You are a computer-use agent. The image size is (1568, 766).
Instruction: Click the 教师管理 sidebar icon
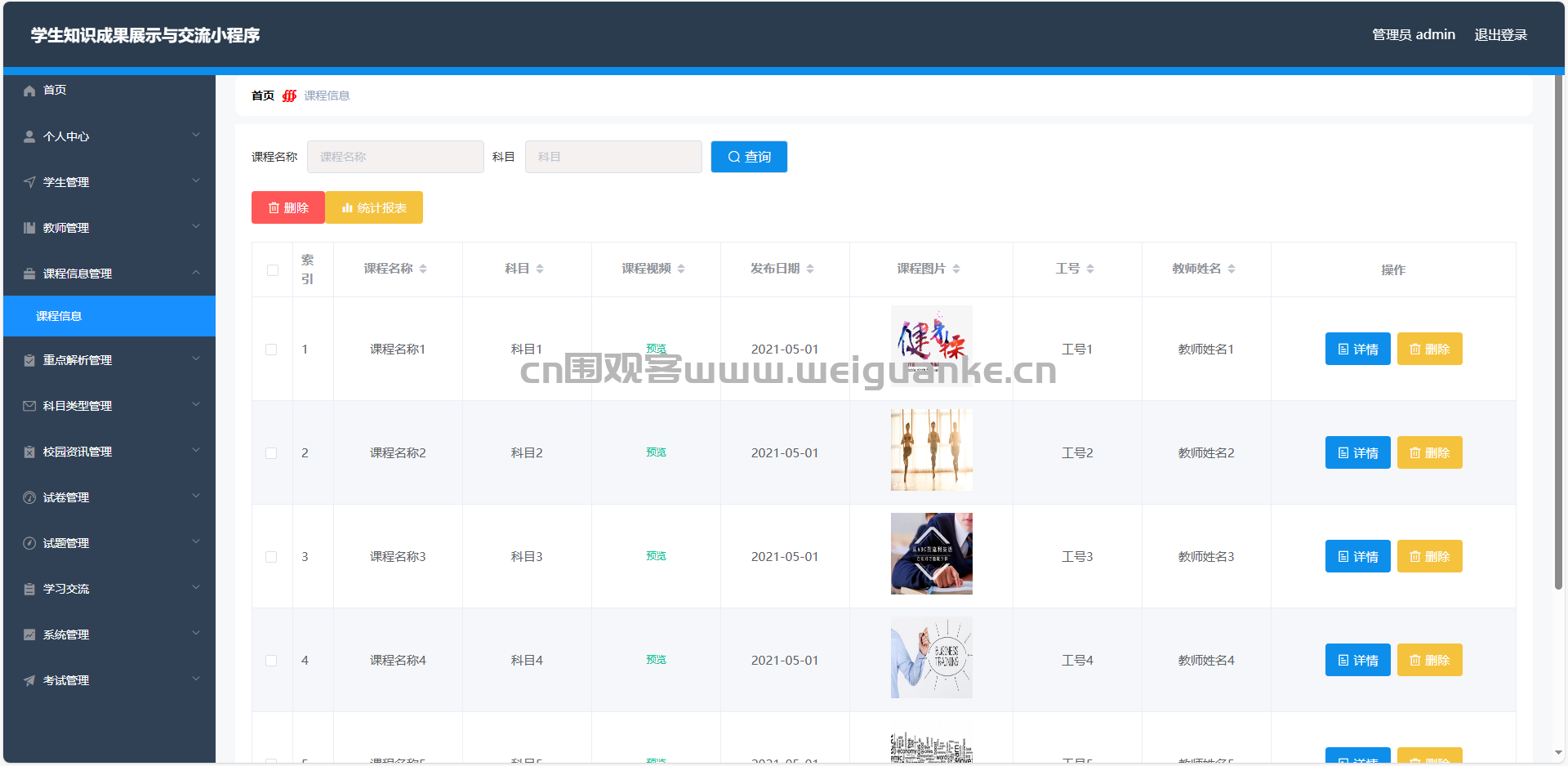(29, 228)
